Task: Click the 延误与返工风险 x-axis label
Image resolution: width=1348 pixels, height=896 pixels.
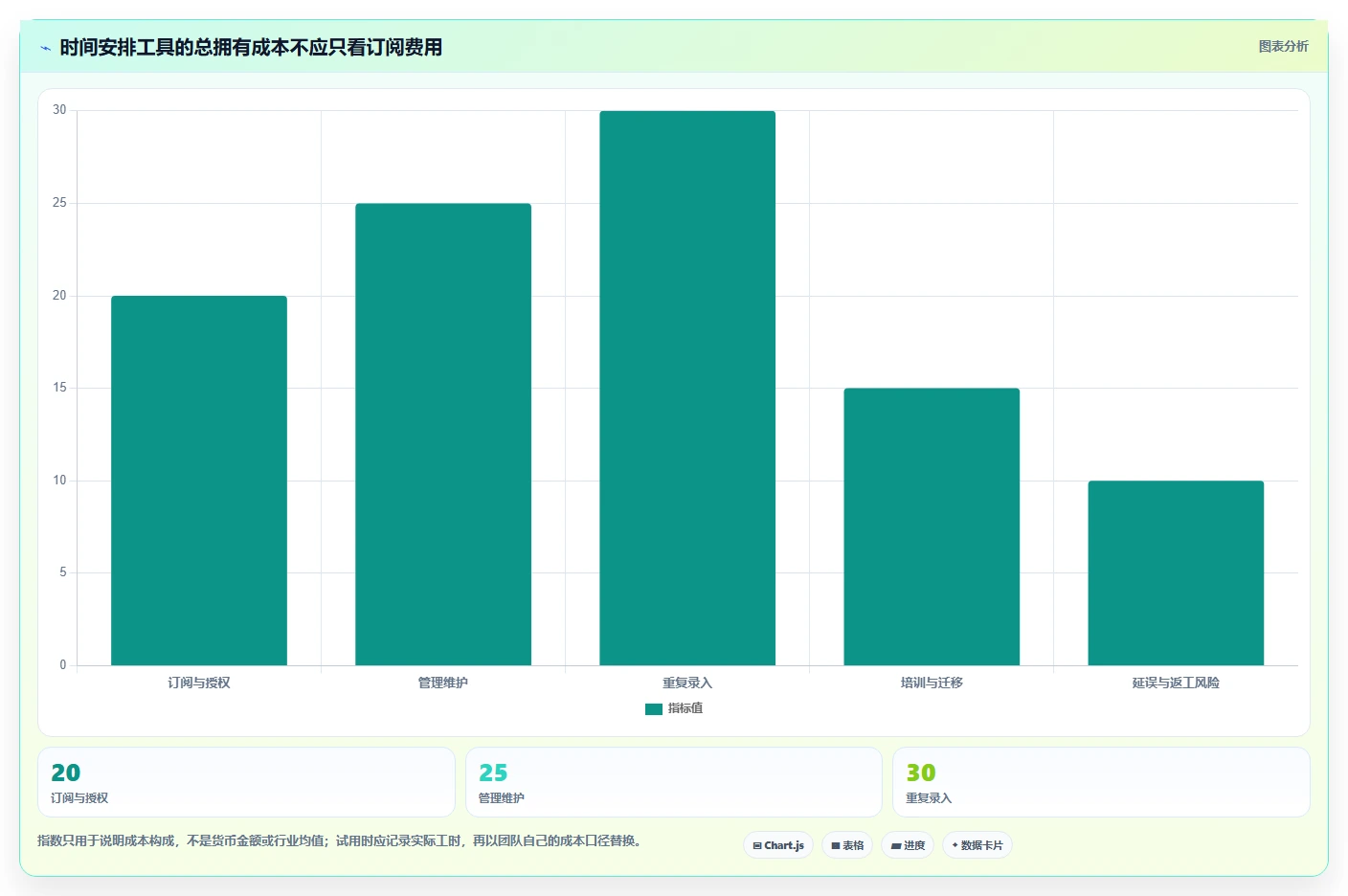Action: (x=1176, y=683)
